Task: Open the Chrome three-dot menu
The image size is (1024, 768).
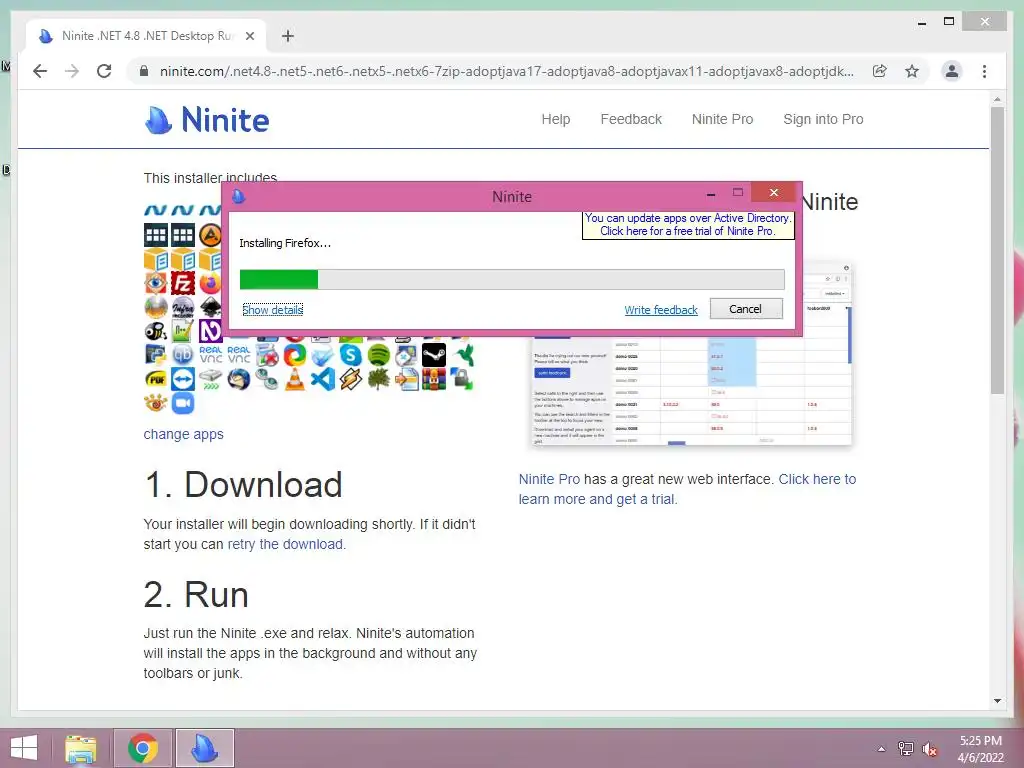Action: point(985,71)
